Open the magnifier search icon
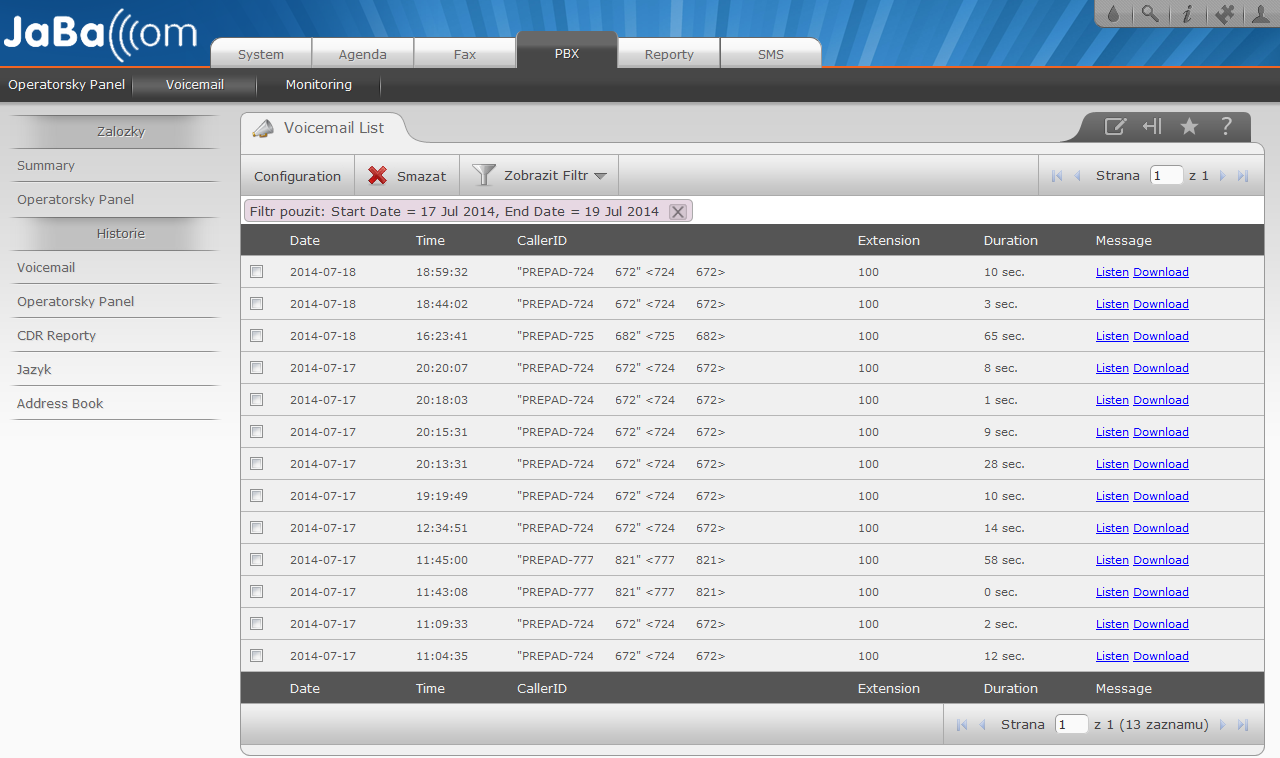1280x758 pixels. pyautogui.click(x=1150, y=14)
